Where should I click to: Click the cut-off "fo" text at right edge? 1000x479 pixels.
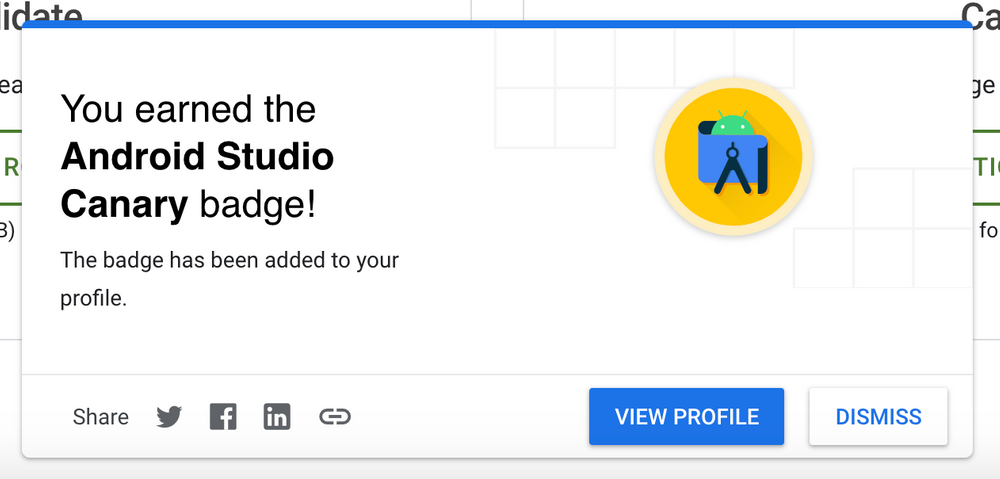pyautogui.click(x=987, y=231)
